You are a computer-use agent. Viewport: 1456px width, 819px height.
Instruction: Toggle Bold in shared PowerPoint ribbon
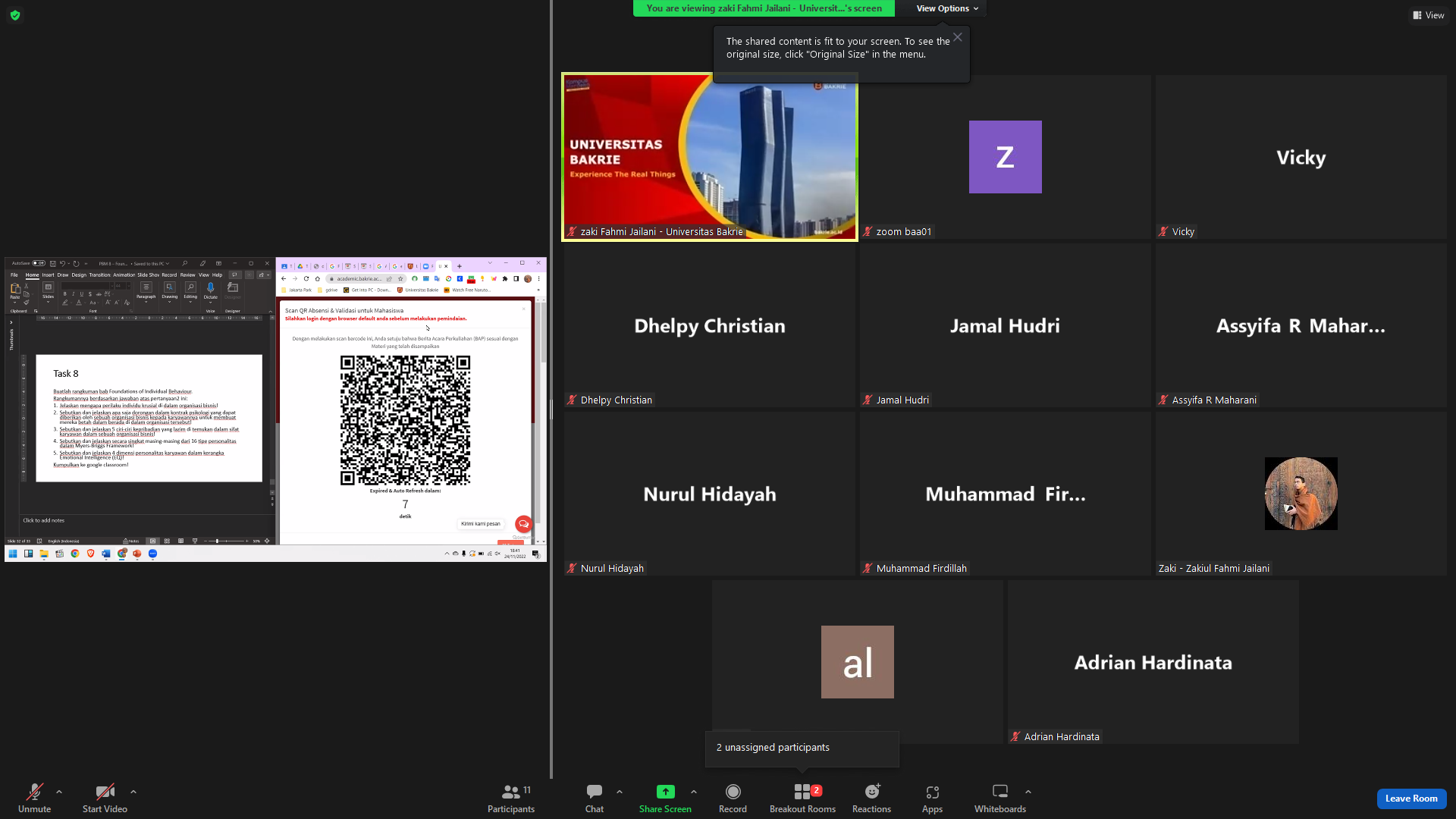point(64,293)
